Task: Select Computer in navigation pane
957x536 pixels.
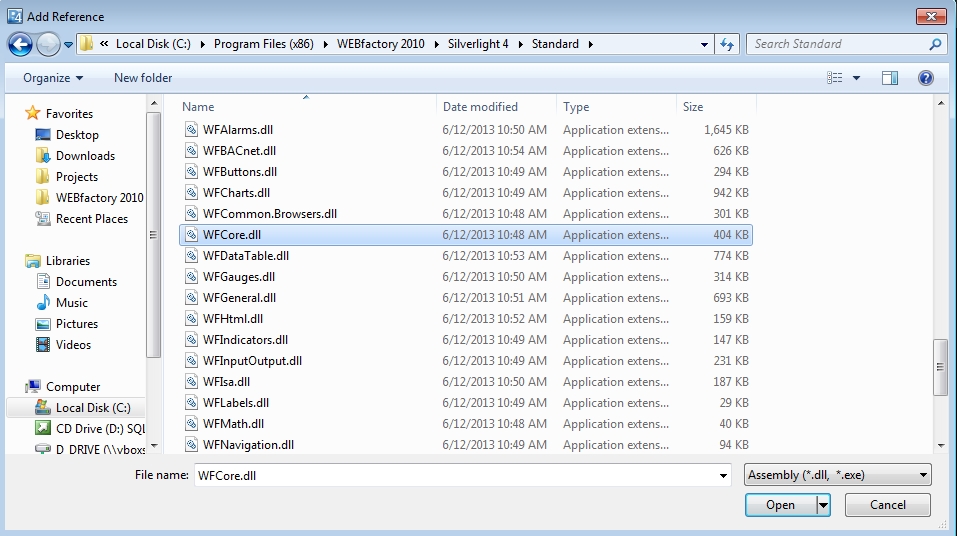Action: 73,386
